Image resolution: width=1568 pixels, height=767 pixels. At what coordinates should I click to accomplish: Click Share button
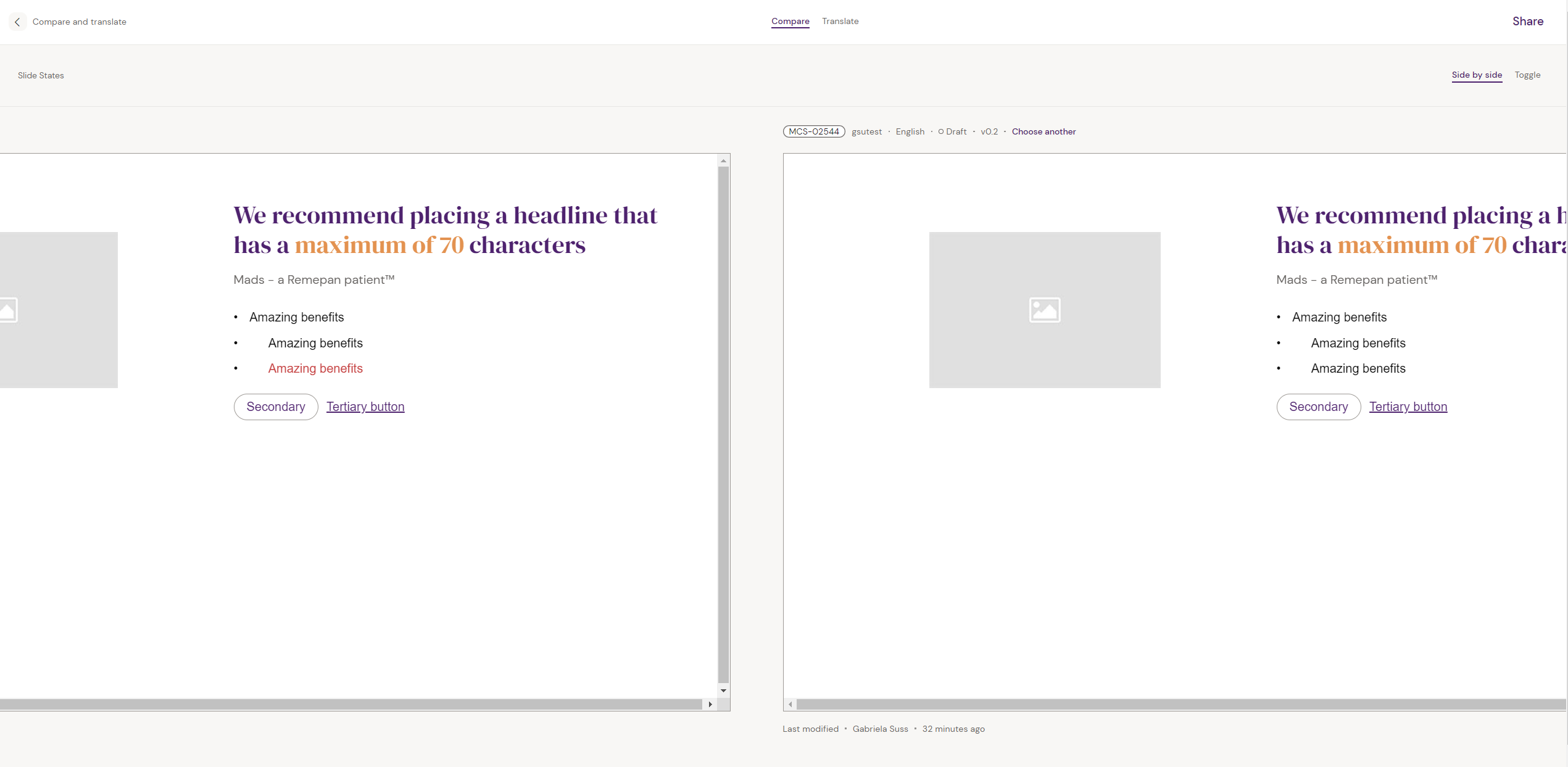(1527, 22)
